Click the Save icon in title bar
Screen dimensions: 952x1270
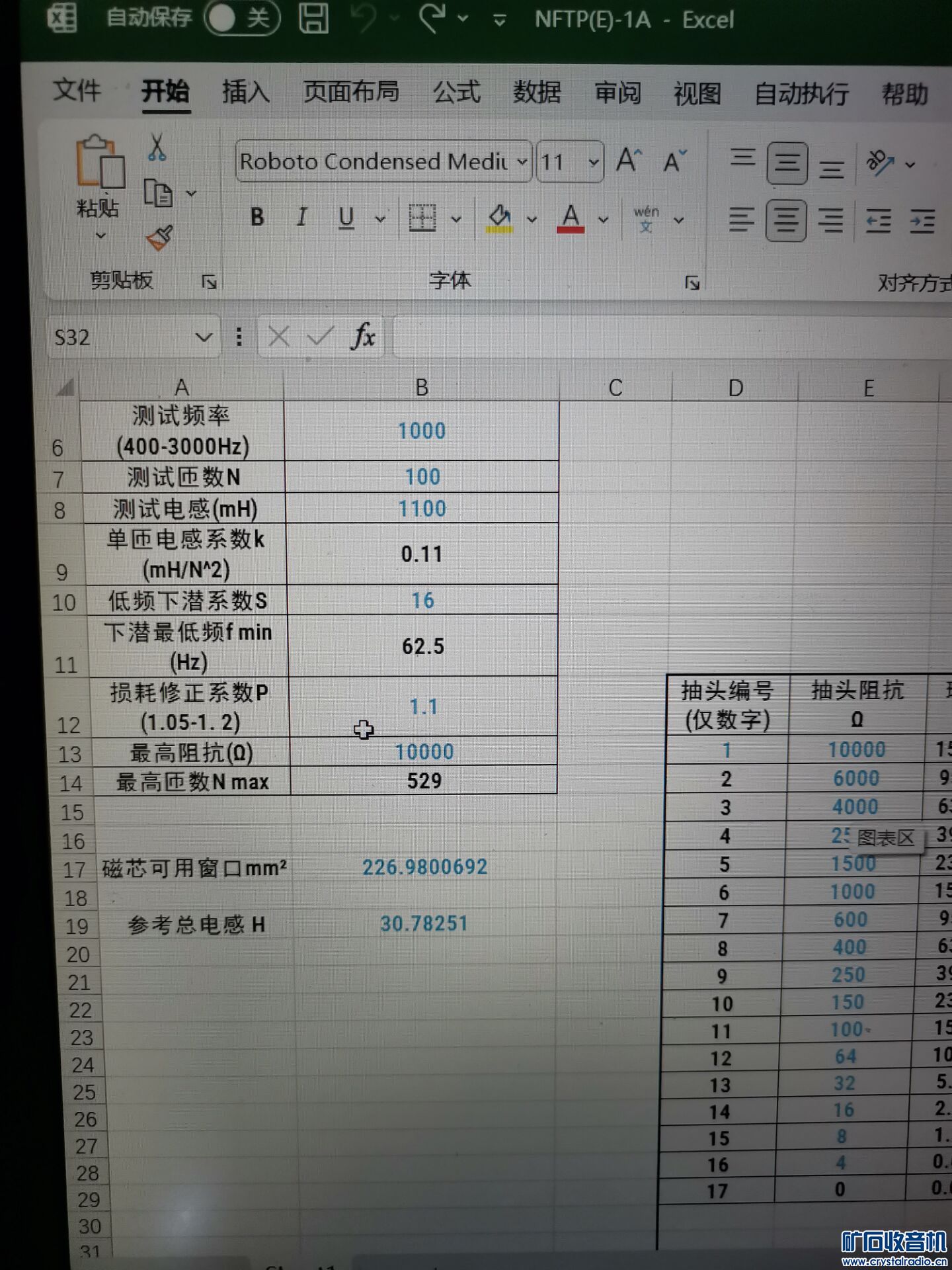point(314,18)
